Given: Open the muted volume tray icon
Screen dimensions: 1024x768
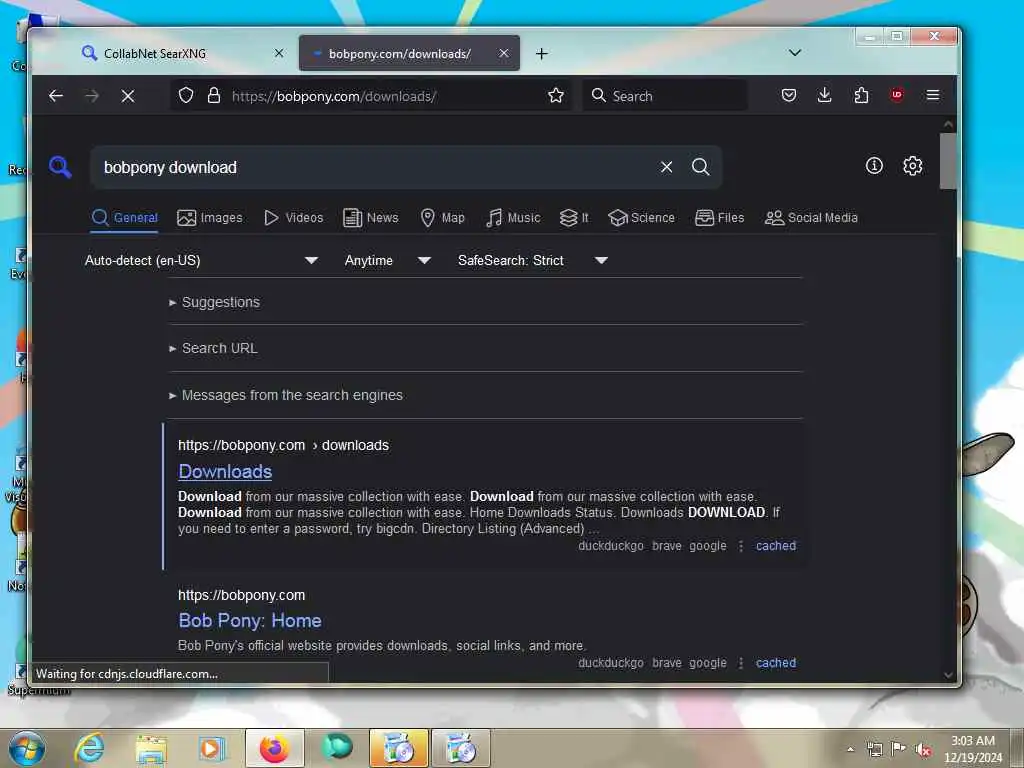Looking at the screenshot, I should 923,750.
